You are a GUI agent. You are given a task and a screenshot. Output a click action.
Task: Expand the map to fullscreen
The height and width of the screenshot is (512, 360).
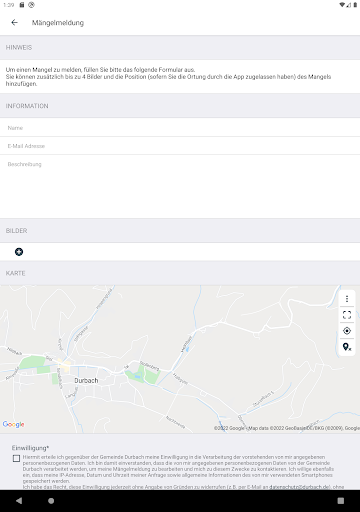coord(347,315)
